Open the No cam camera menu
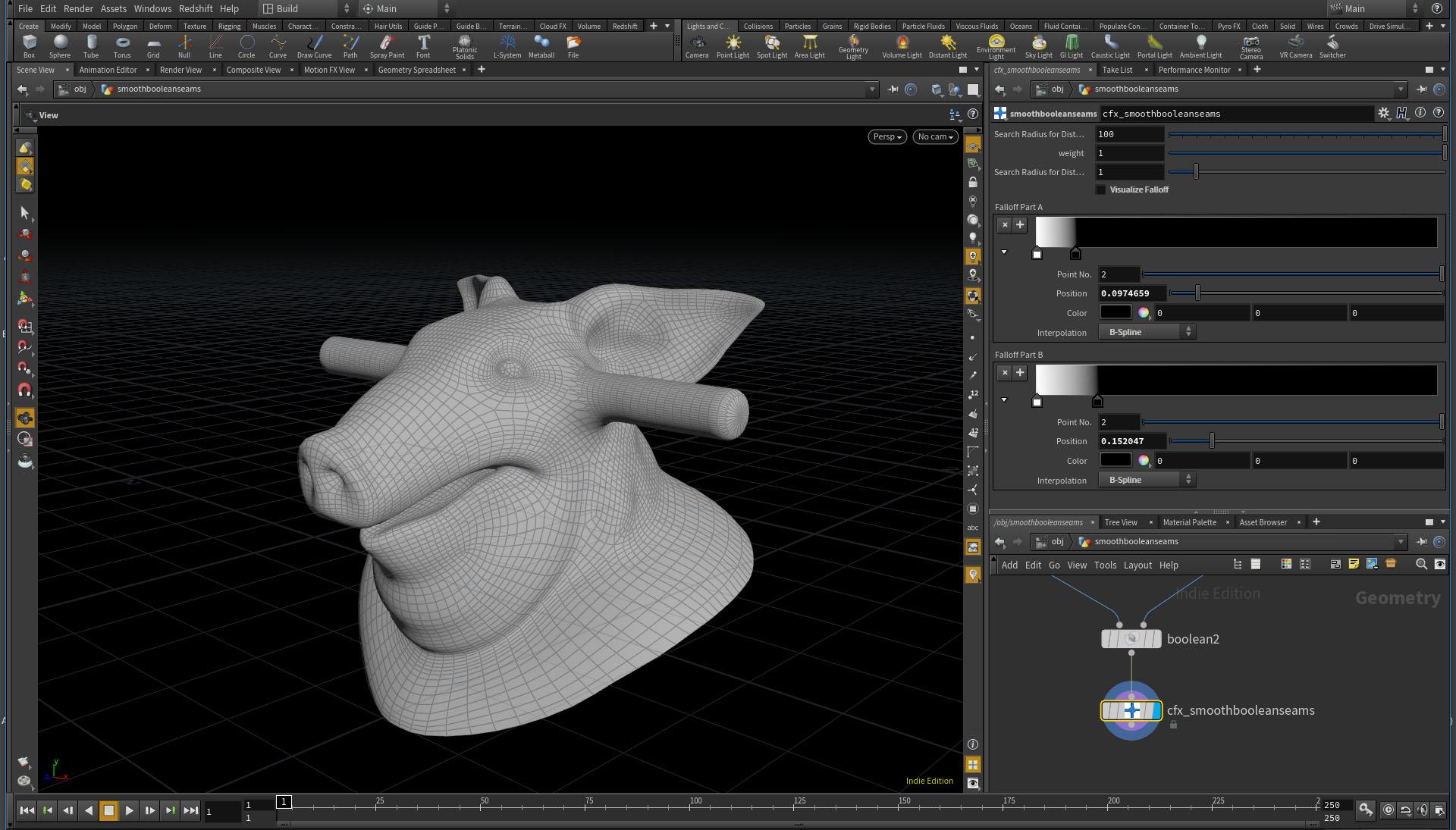The width and height of the screenshot is (1456, 830). coord(934,136)
